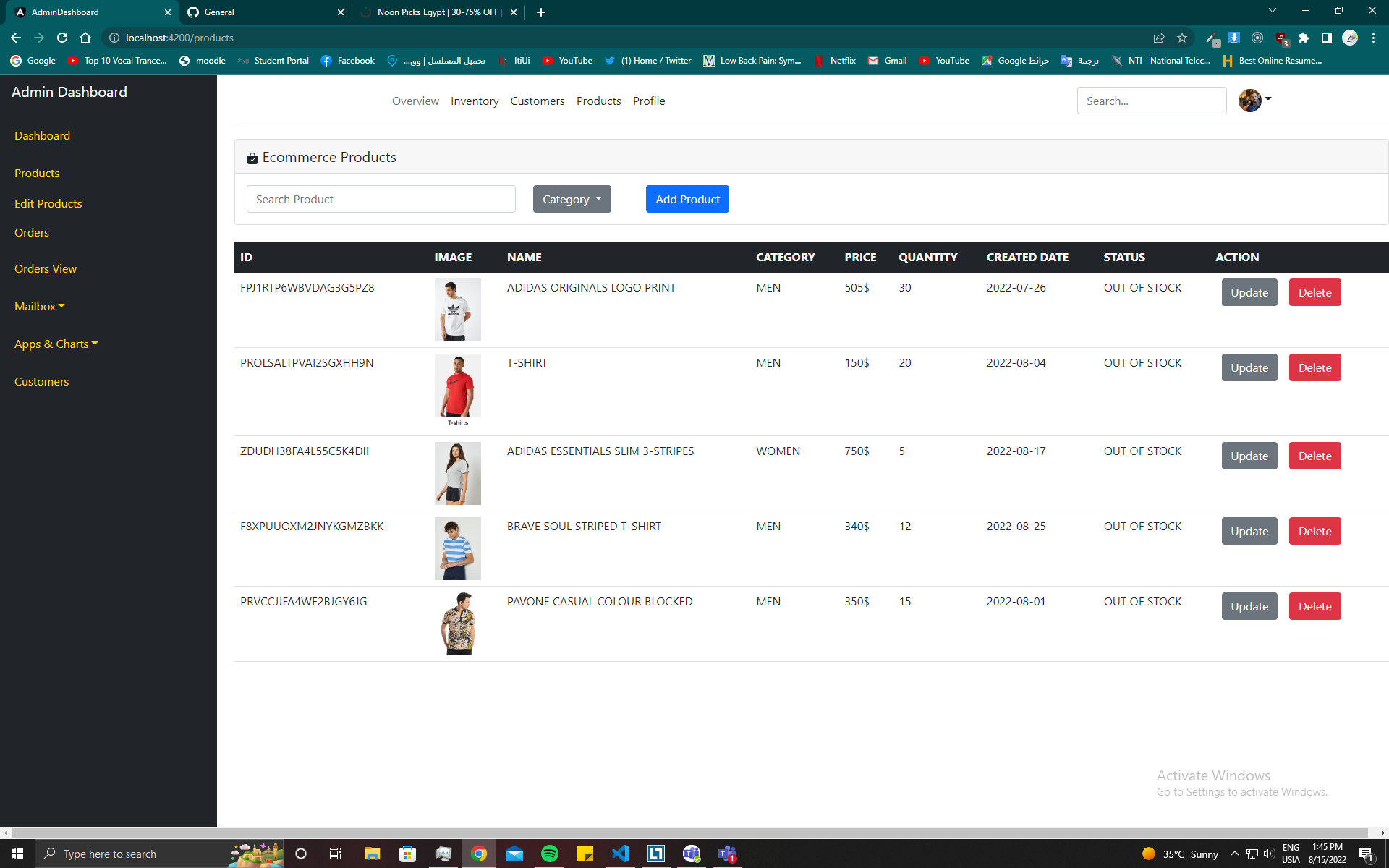The height and width of the screenshot is (868, 1389).
Task: Launch VS Code from the taskbar
Action: tap(621, 854)
